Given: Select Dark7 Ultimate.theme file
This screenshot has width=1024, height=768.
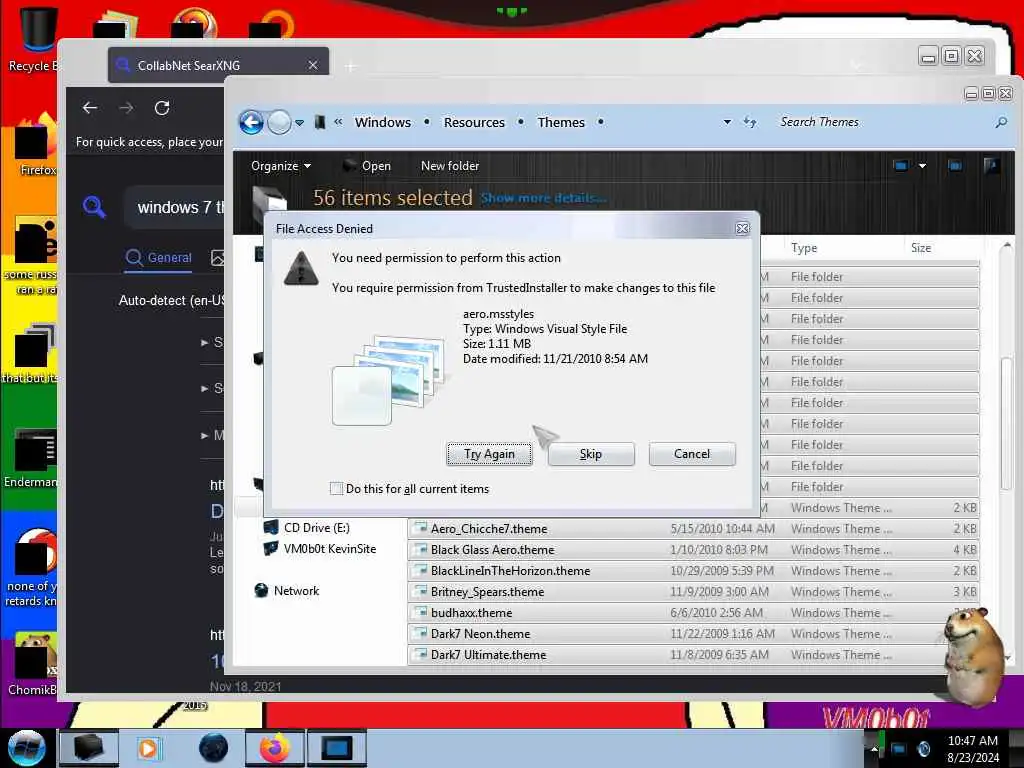Looking at the screenshot, I should point(694,654).
